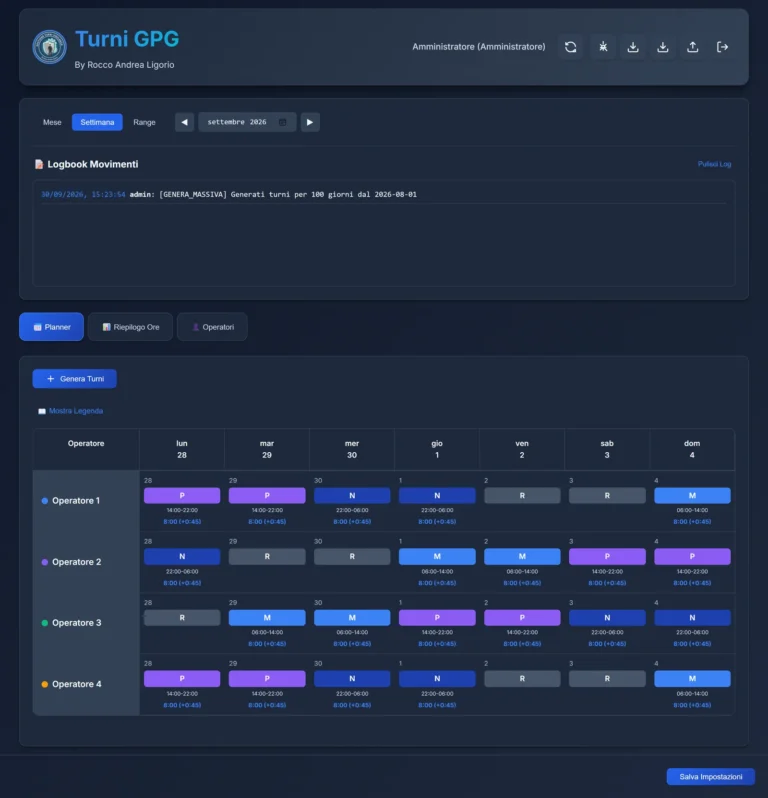
Task: Click the plus icon on Genera Turni
Action: click(x=50, y=379)
